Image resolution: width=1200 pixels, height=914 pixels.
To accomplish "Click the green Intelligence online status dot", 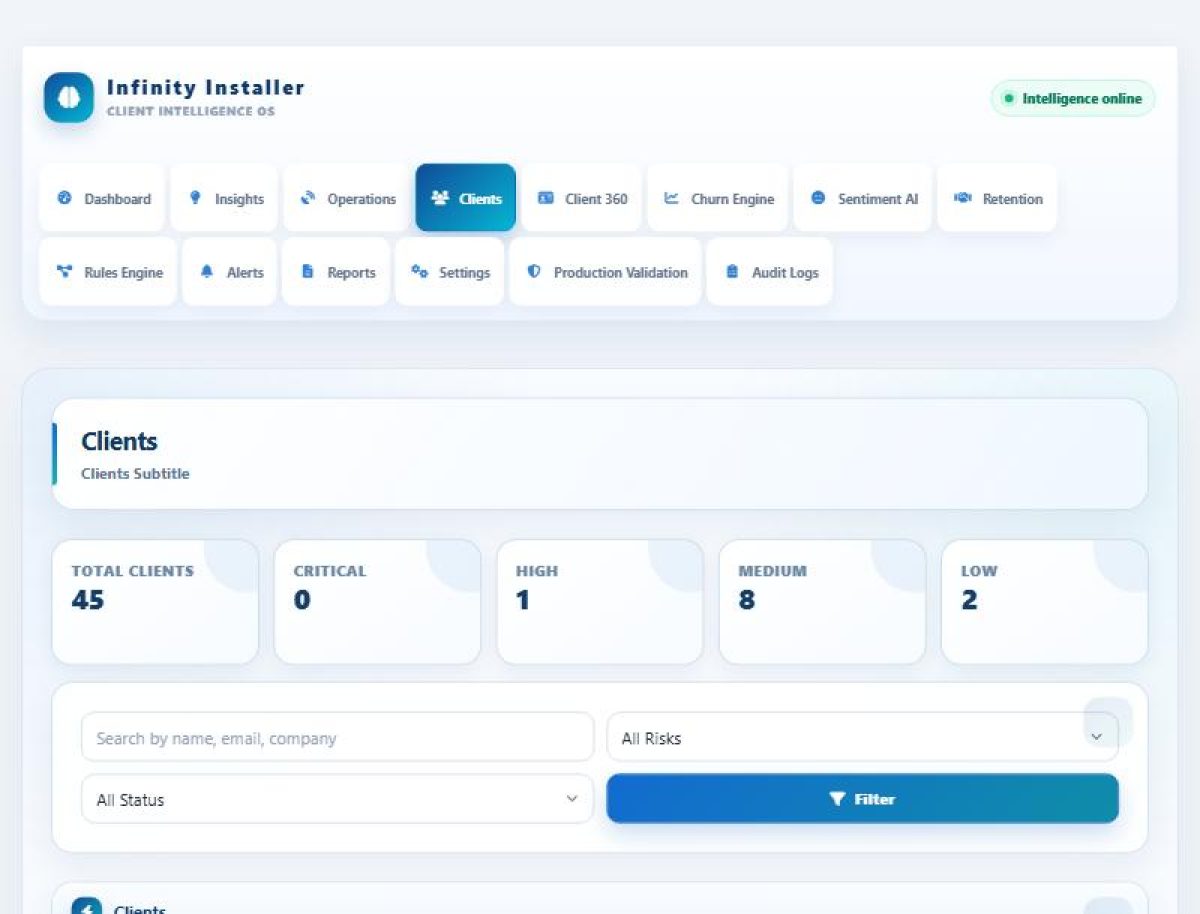I will tap(1008, 98).
